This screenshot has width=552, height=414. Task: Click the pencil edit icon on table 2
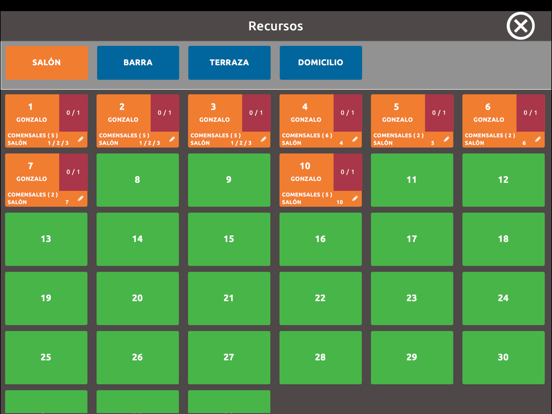172,139
